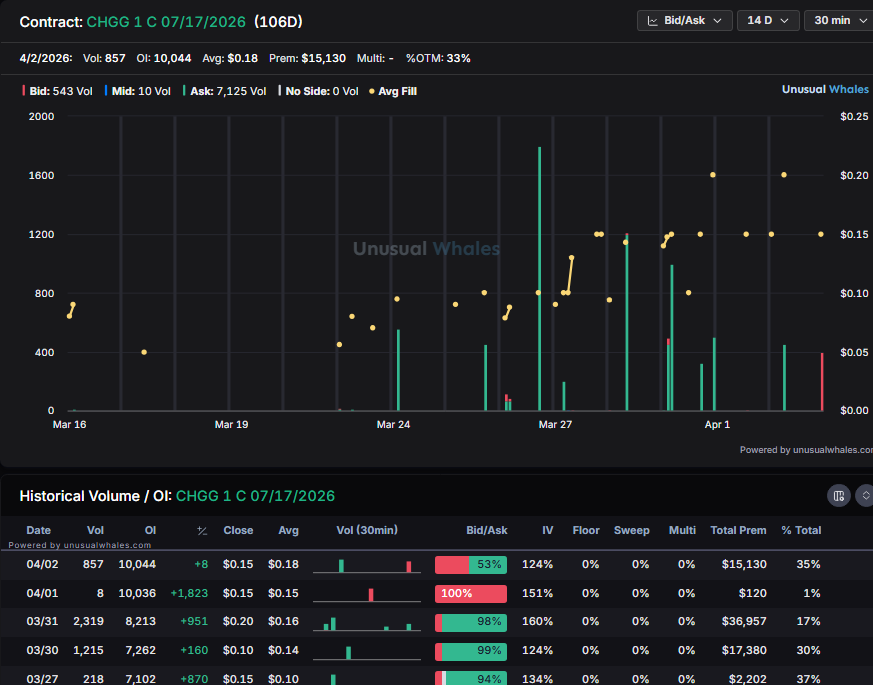The width and height of the screenshot is (873, 685).
Task: Click the sort arrow icon in the table header
Action: point(201,530)
